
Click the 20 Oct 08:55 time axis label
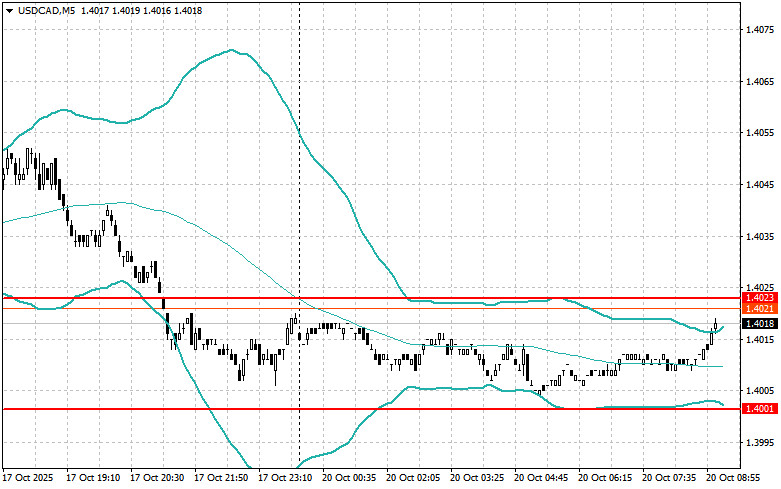pyautogui.click(x=733, y=478)
